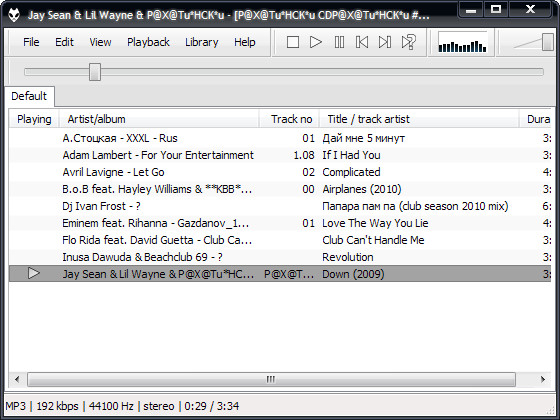This screenshot has height=420, width=560.
Task: Click the title 'Дай мне 5 минут'
Action: (x=364, y=138)
